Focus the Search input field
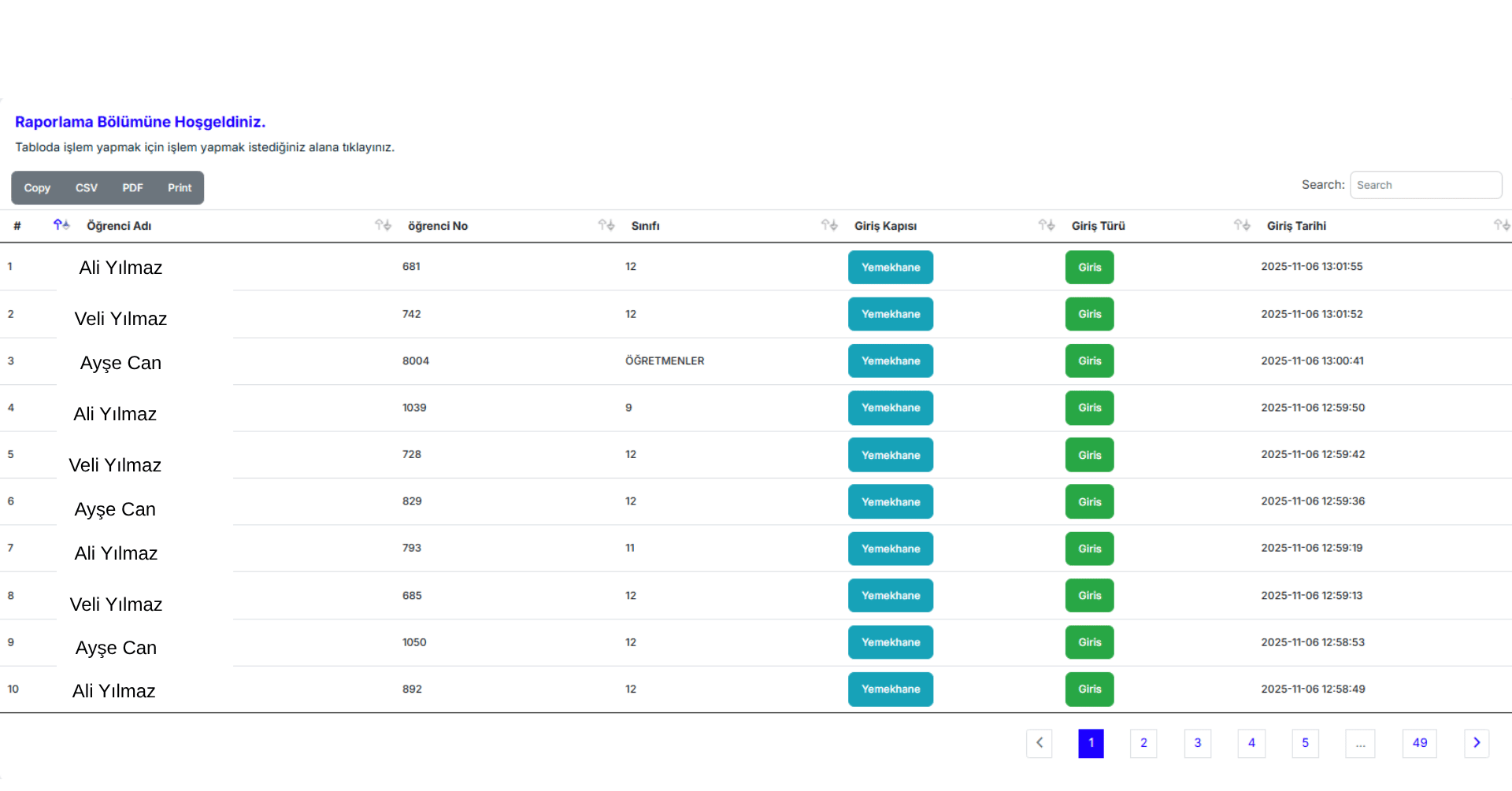The height and width of the screenshot is (791, 1512). 1425,185
